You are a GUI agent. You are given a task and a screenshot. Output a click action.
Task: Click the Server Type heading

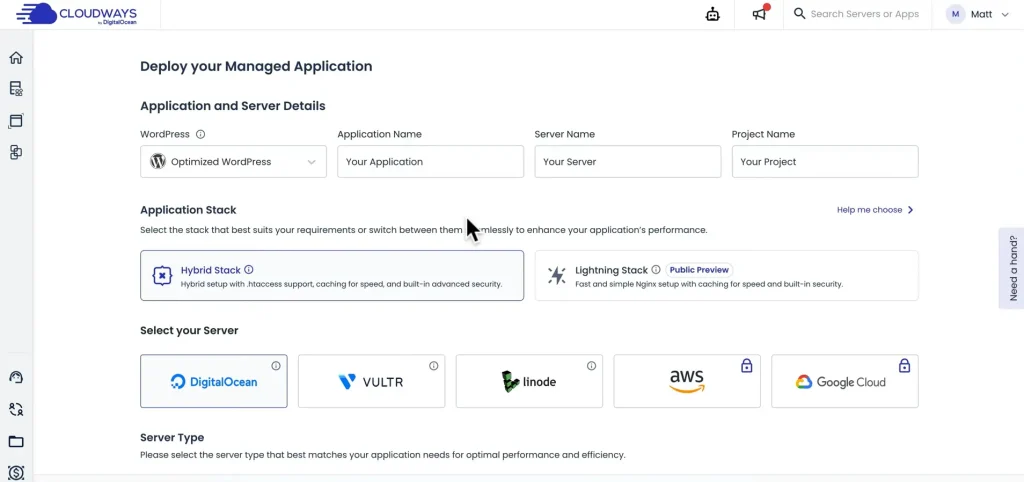(x=172, y=438)
